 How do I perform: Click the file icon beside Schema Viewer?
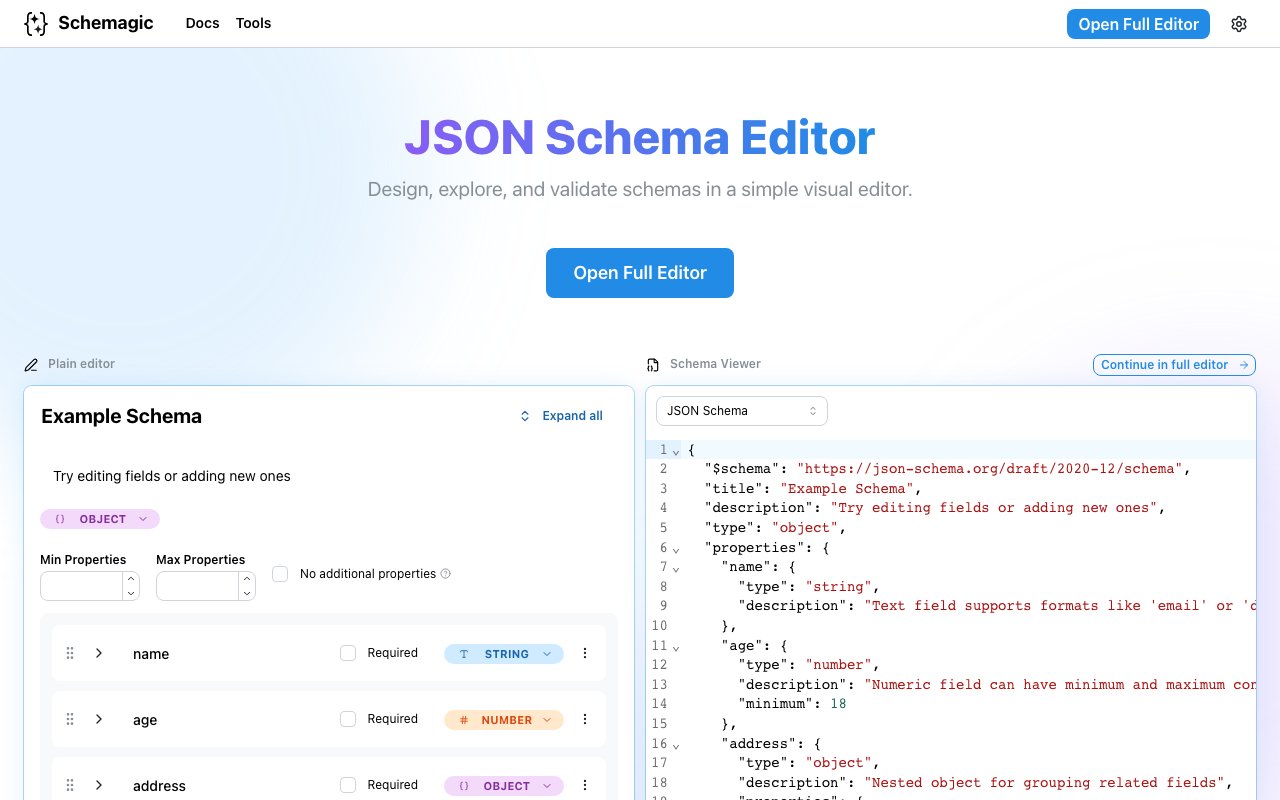point(653,365)
